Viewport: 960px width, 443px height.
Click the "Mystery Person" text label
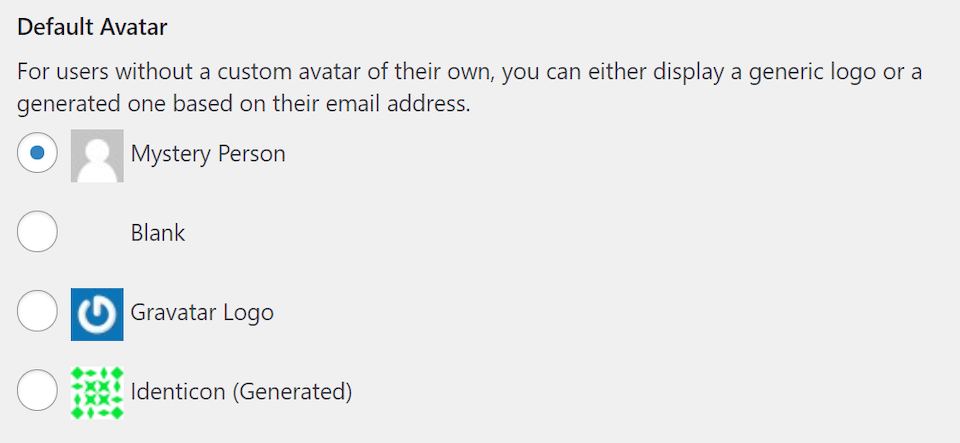(x=208, y=154)
